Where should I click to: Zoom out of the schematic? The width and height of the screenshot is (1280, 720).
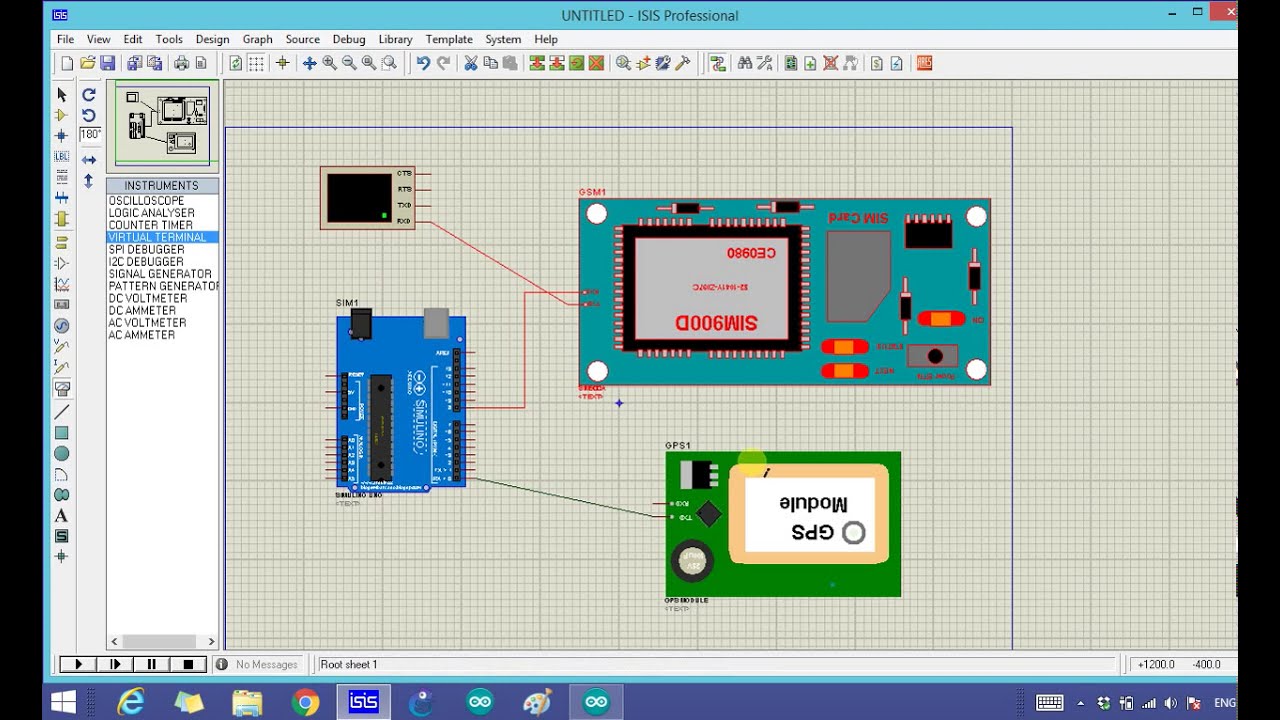click(349, 63)
